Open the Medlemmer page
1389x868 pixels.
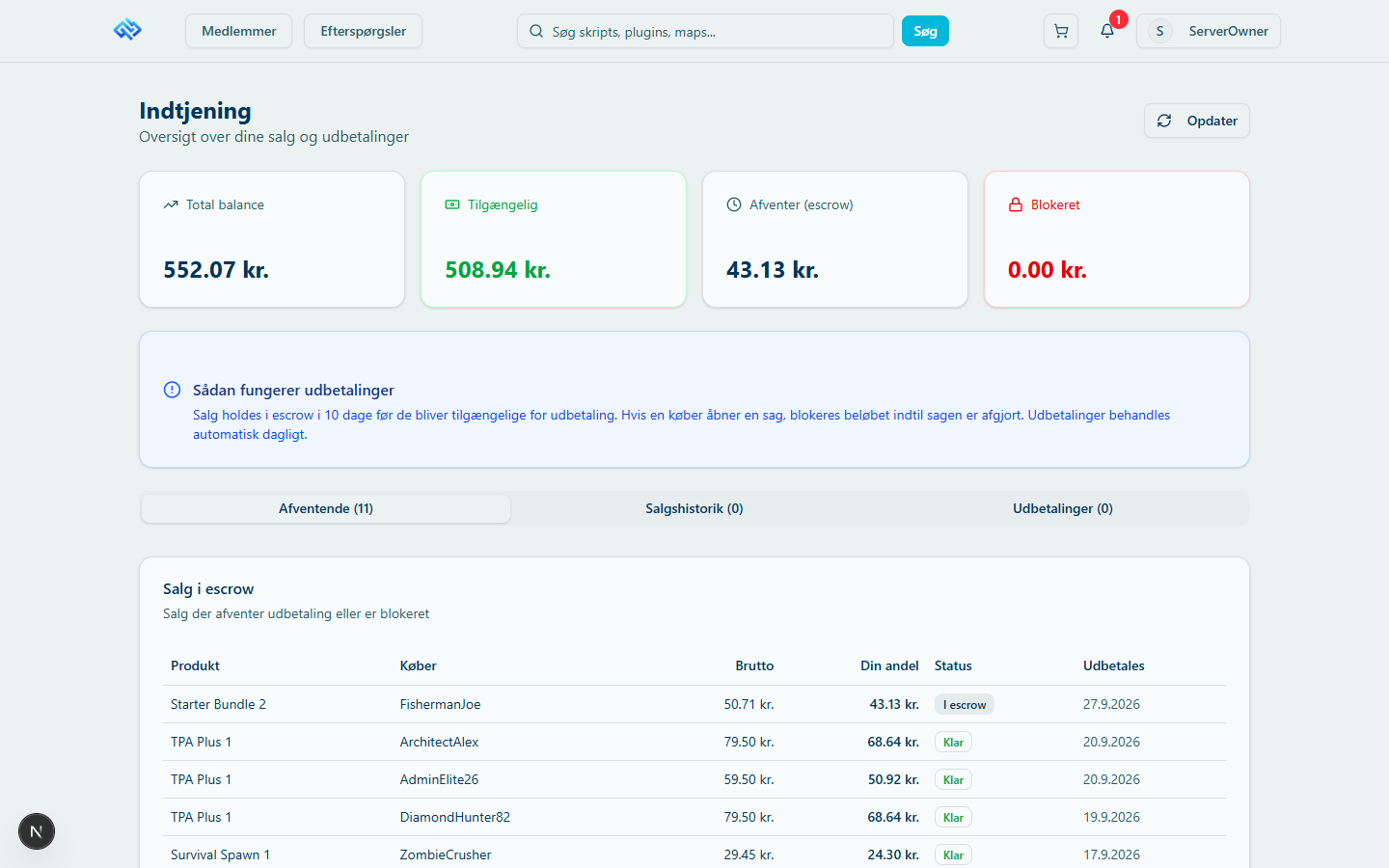tap(239, 31)
